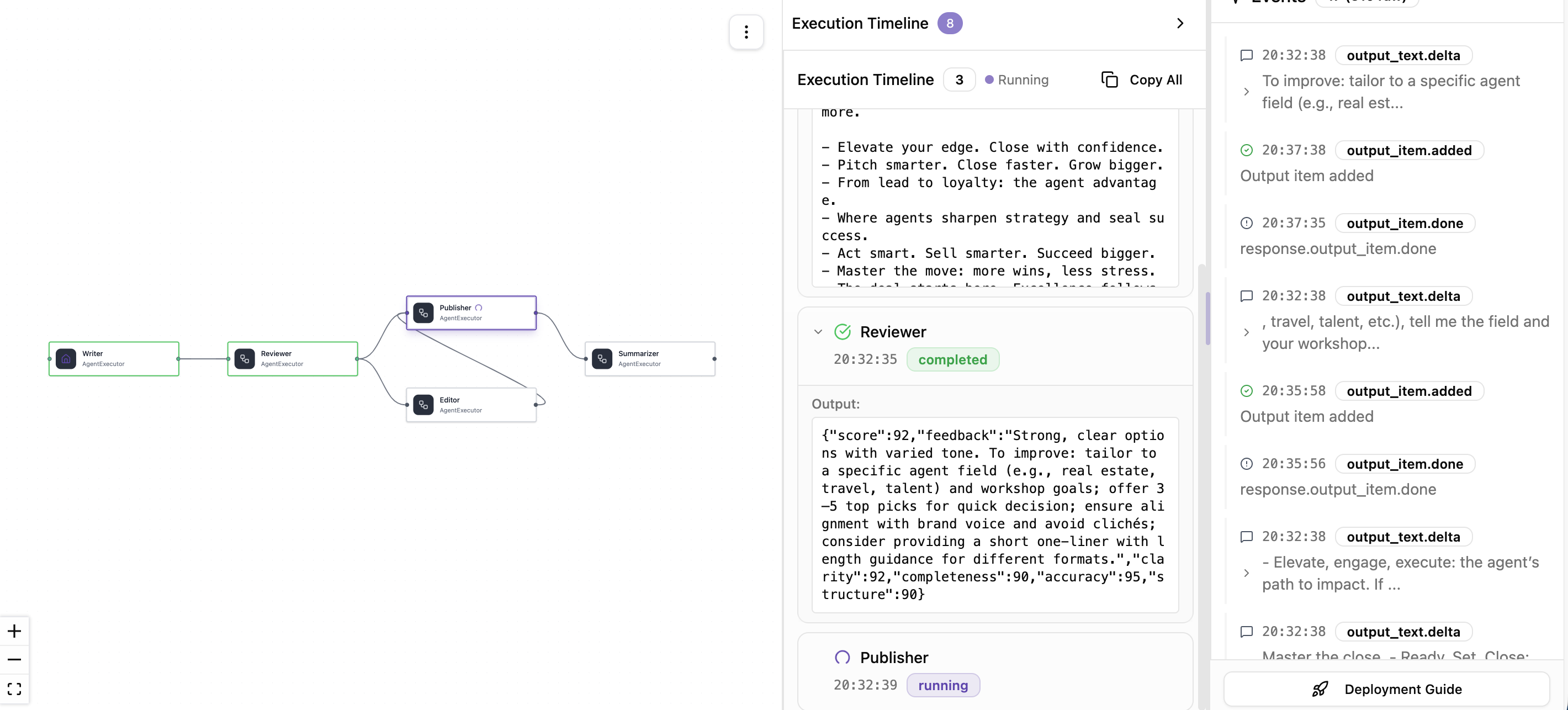The height and width of the screenshot is (710, 1568).
Task: Click message icon of the "Elevate, engage, execute" event
Action: (x=1247, y=537)
